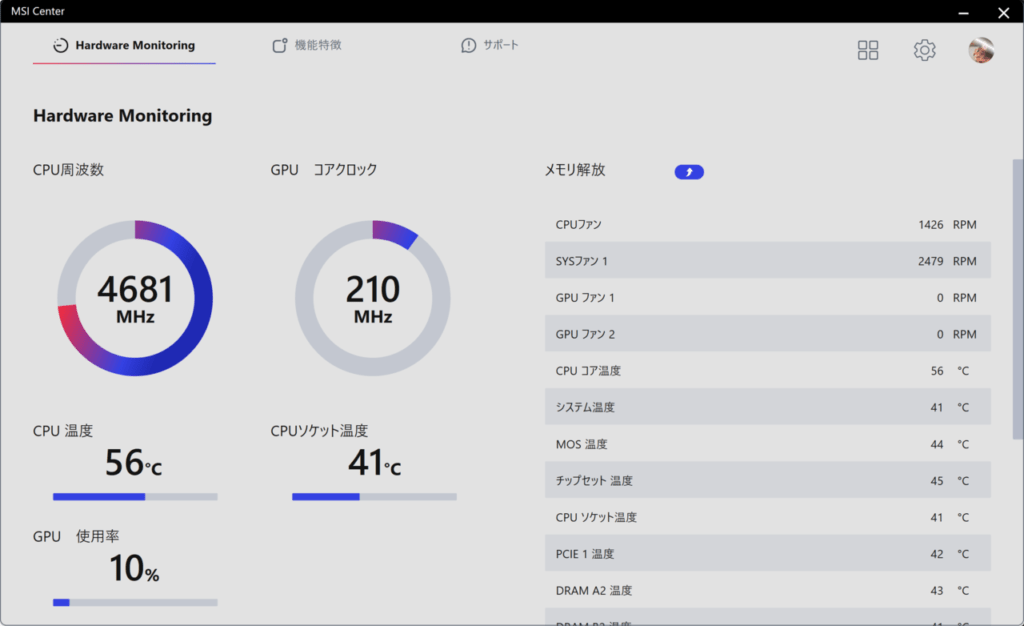Select the SYSファン 1 row
The width and height of the screenshot is (1024, 626).
[x=767, y=261]
